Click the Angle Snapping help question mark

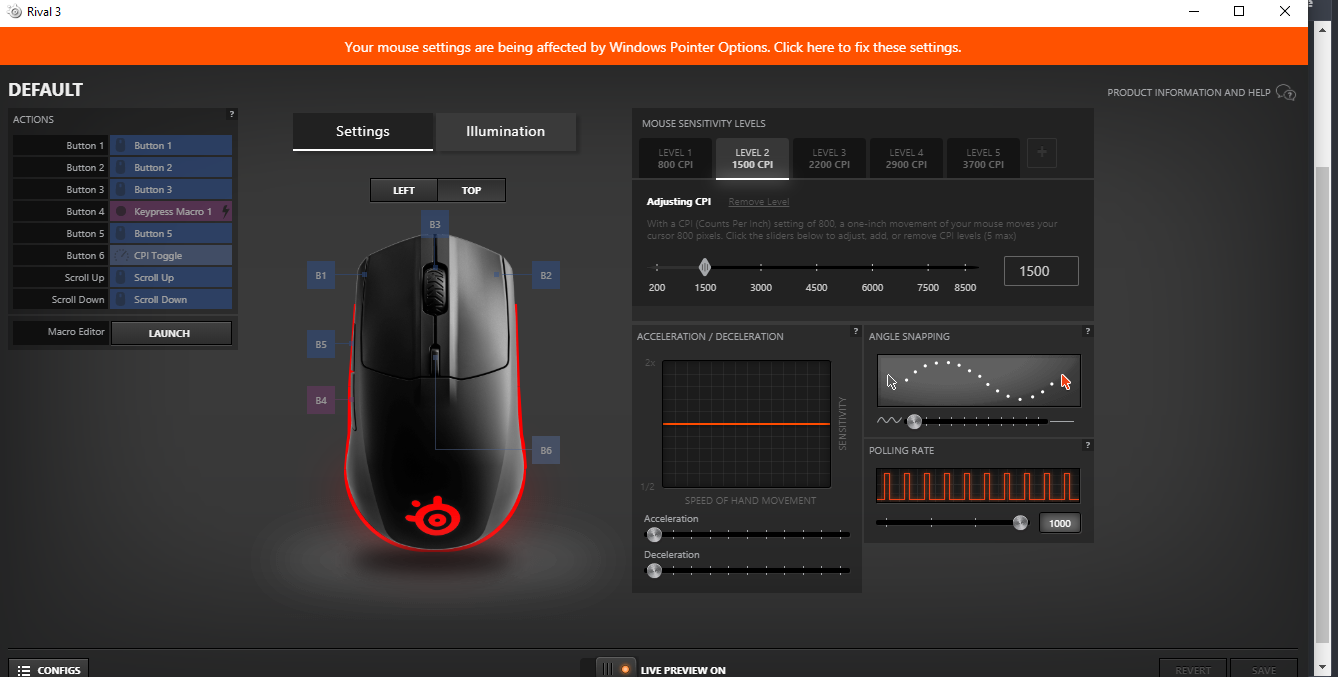(x=1088, y=331)
